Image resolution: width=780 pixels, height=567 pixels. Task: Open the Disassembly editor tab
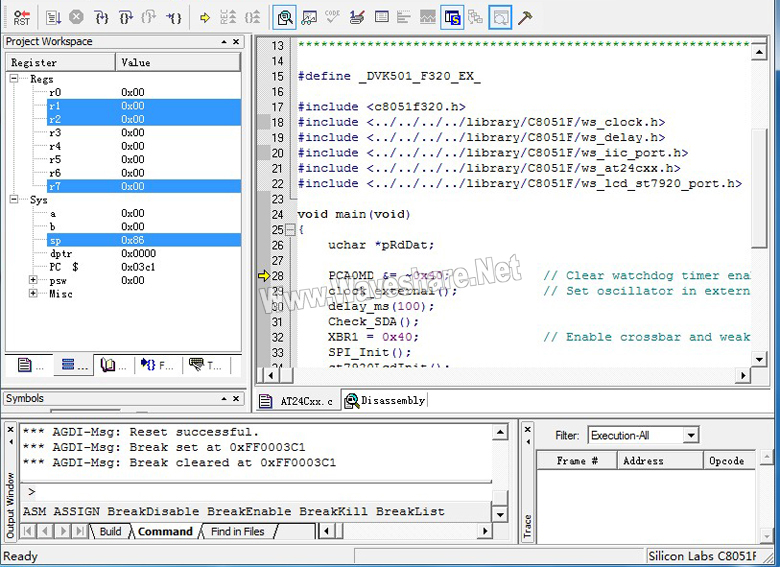pos(386,400)
